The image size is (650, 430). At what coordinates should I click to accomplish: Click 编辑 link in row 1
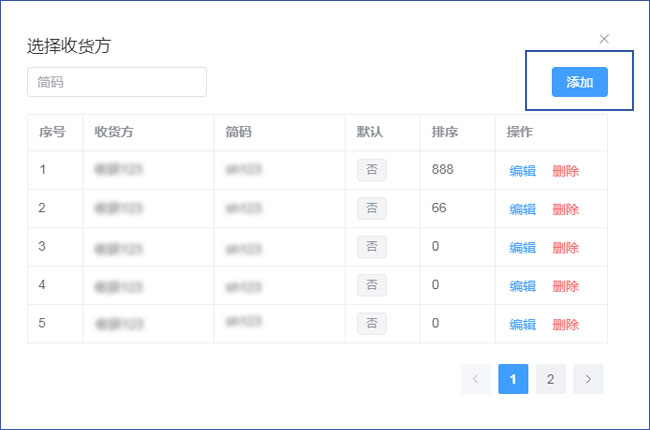click(522, 171)
